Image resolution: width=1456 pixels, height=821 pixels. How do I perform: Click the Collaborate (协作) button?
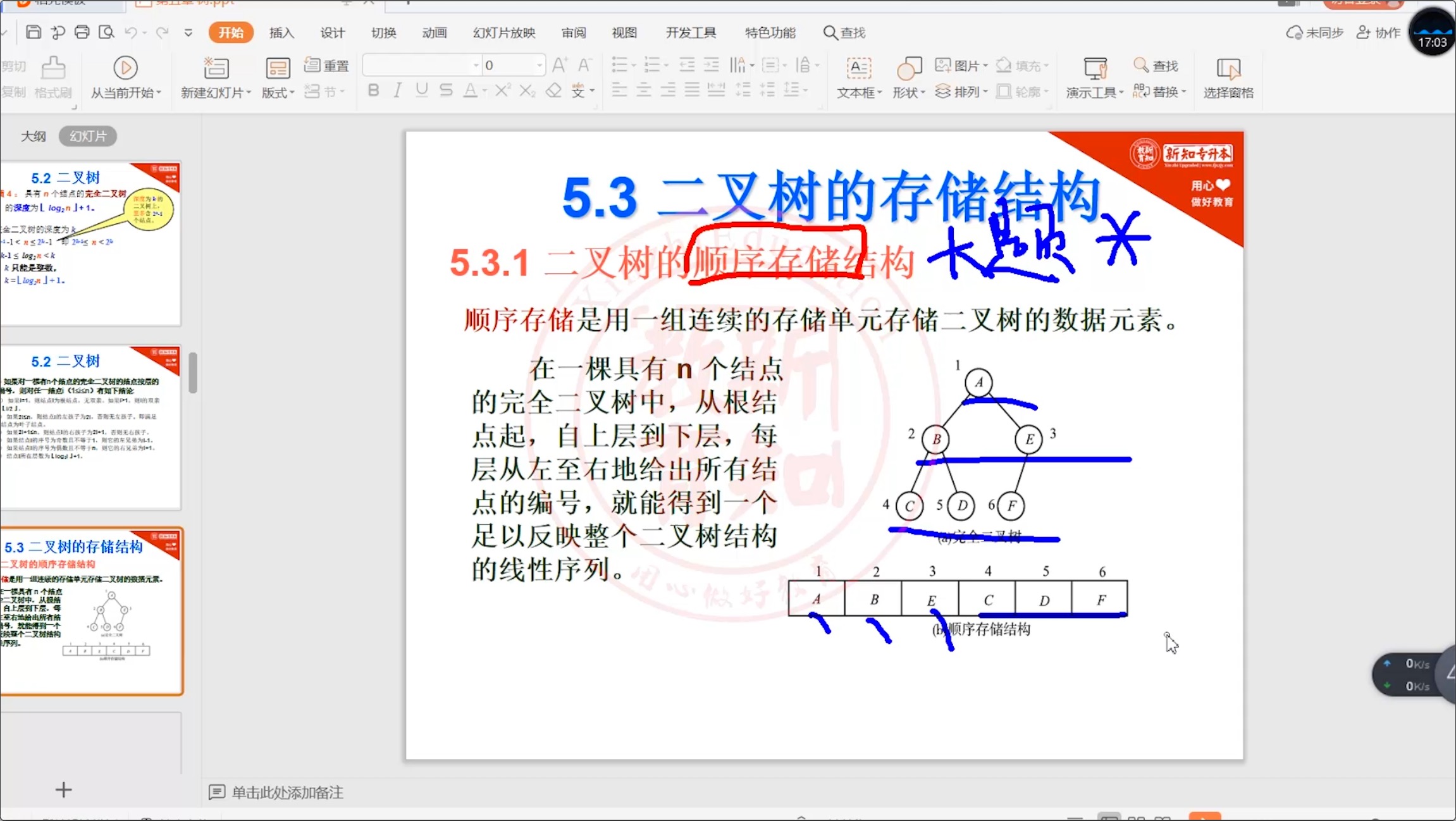click(1379, 33)
